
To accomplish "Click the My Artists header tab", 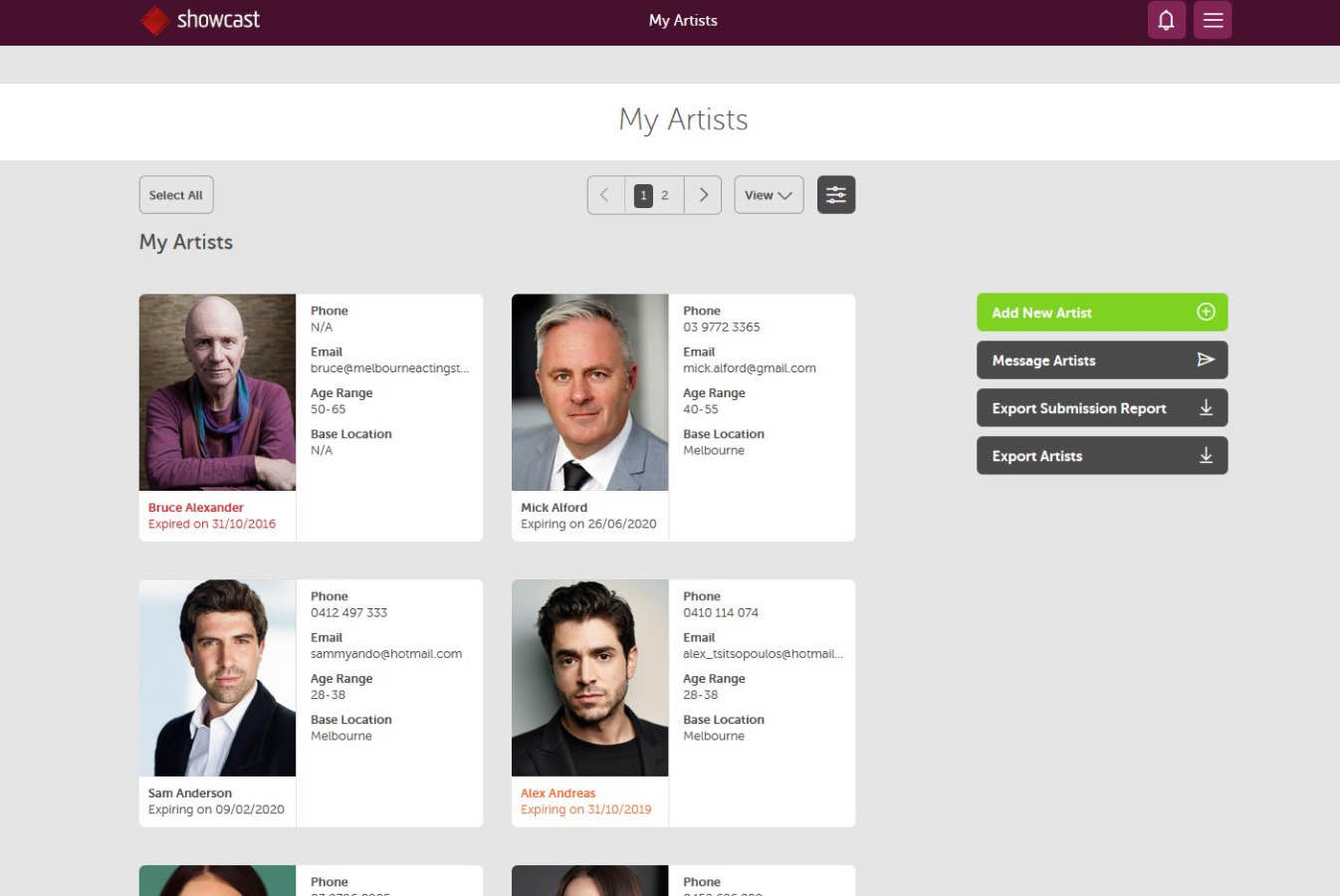I will [683, 20].
